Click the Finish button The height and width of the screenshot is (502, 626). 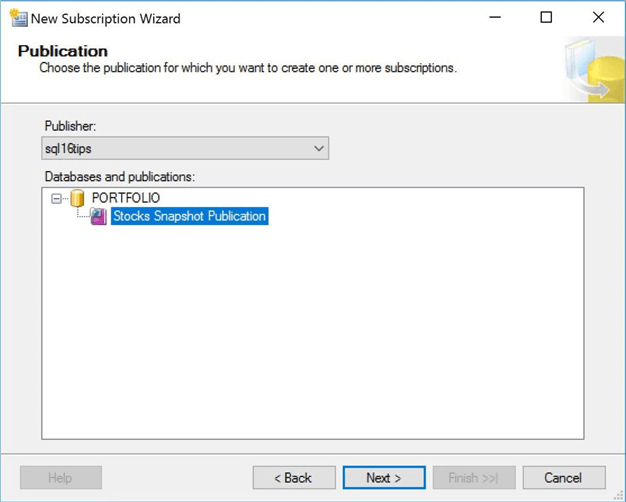point(473,478)
